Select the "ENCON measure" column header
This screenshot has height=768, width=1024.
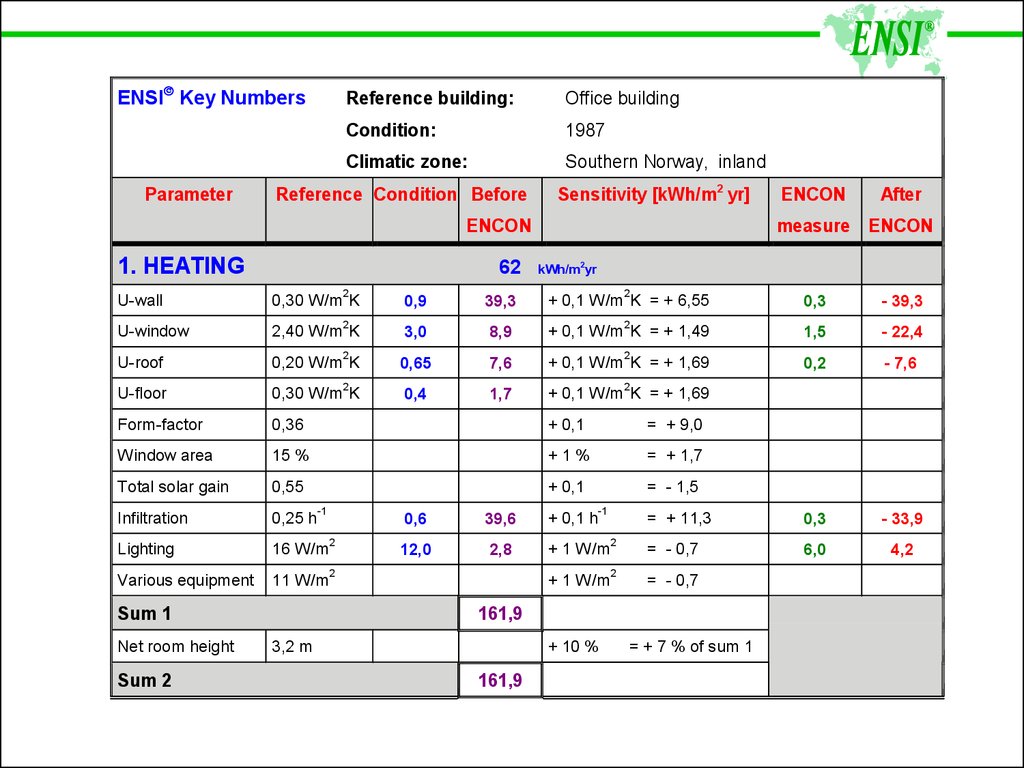point(814,210)
